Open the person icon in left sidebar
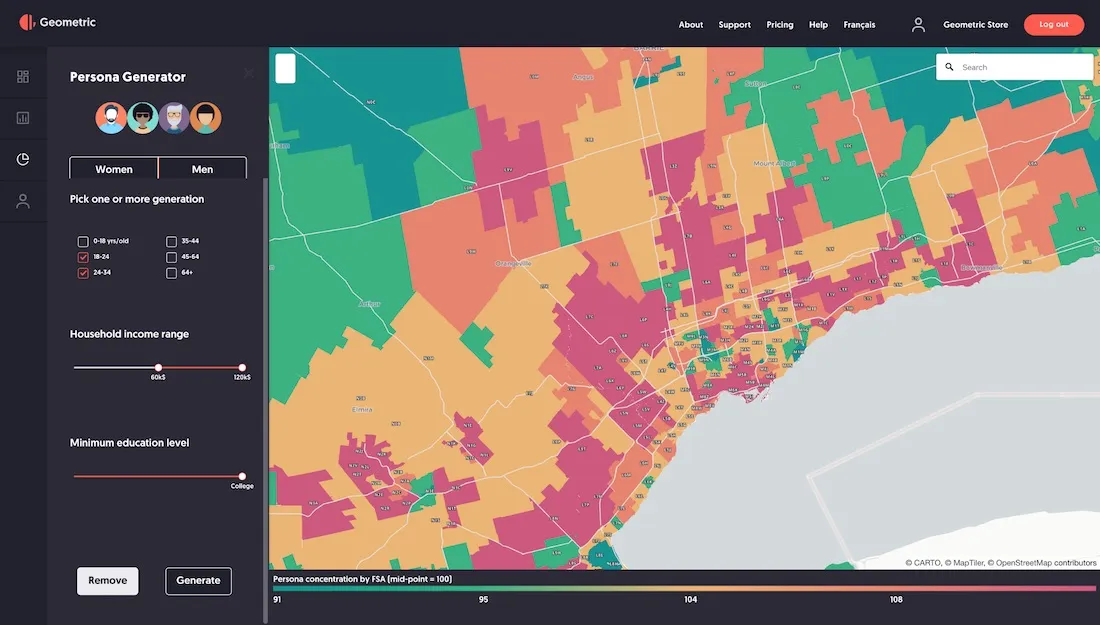This screenshot has height=625, width=1100. pos(23,201)
